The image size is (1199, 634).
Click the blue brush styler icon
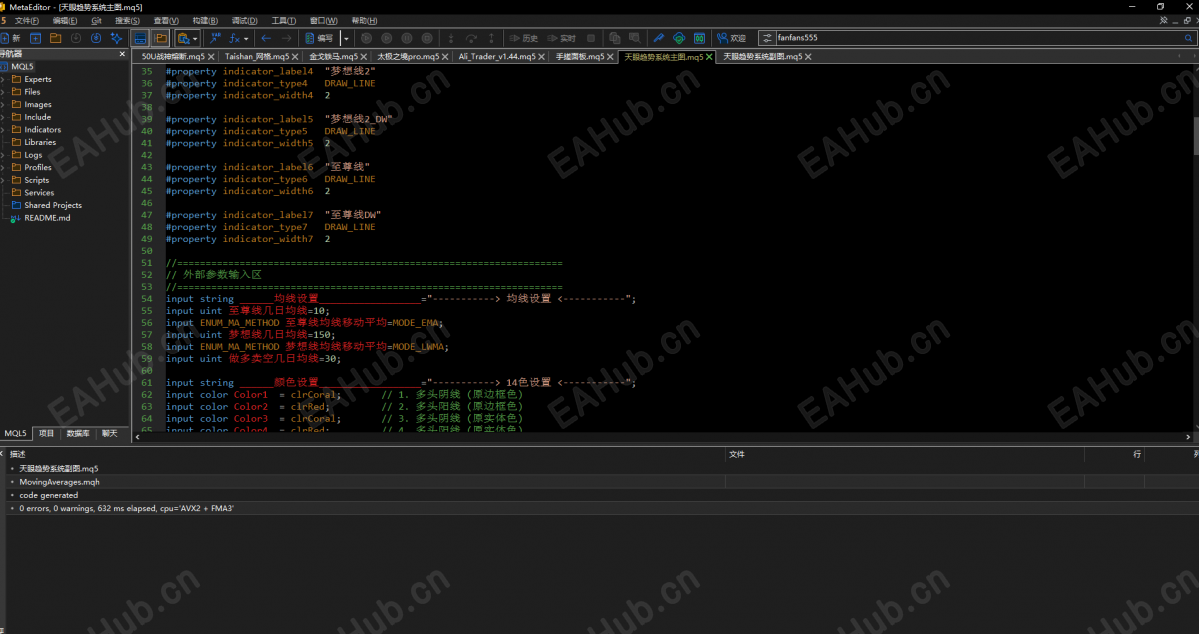[x=658, y=37]
